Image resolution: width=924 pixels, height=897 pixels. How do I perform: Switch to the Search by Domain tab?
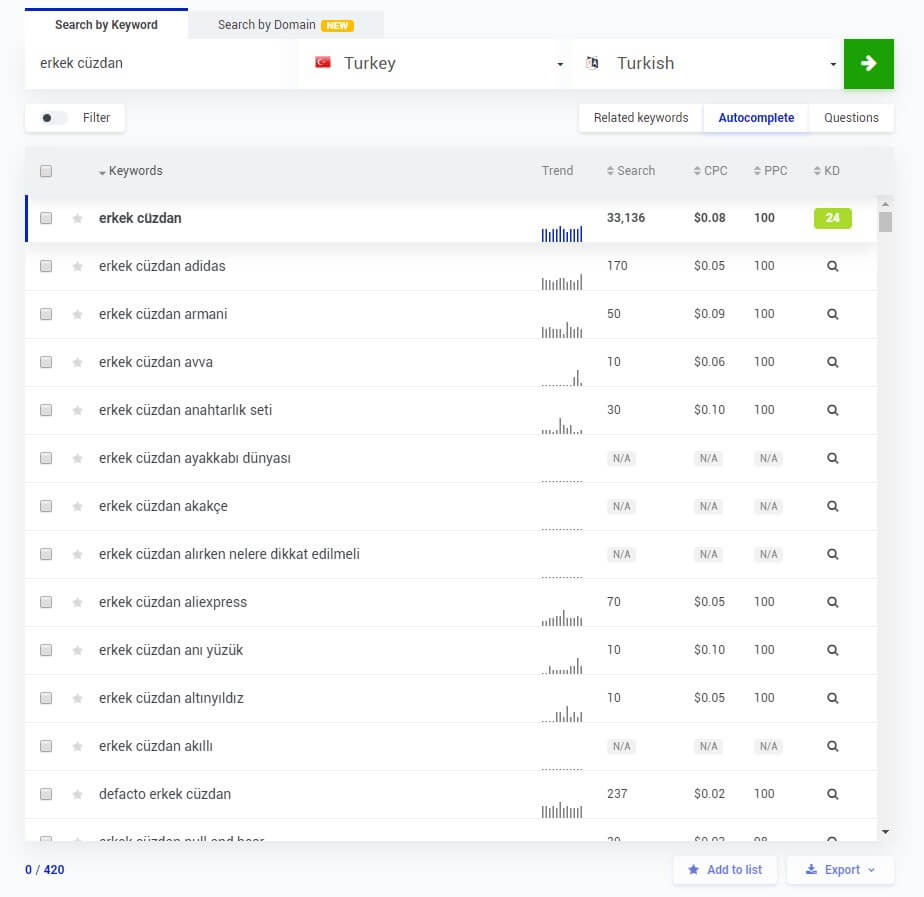(x=268, y=25)
